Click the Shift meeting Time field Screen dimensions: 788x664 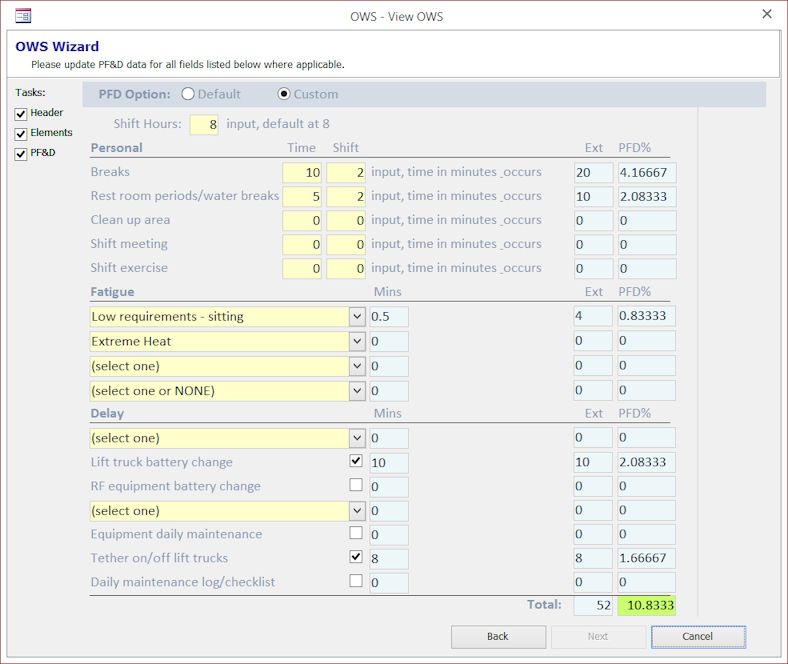(x=302, y=245)
